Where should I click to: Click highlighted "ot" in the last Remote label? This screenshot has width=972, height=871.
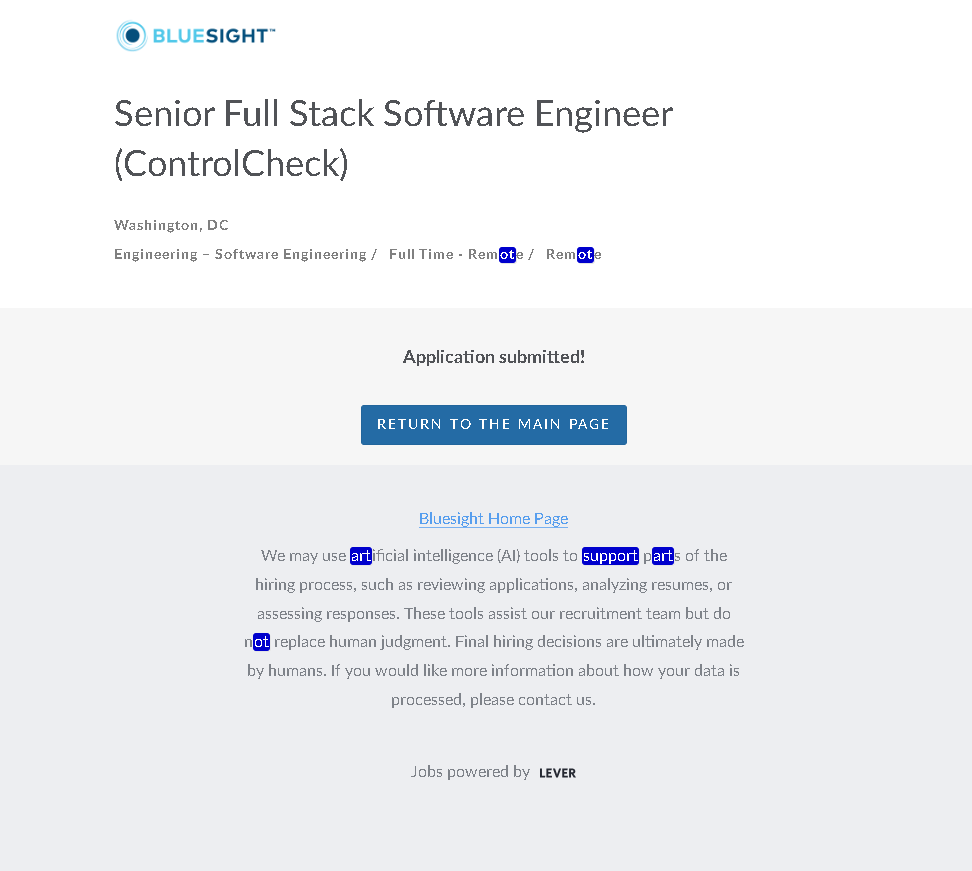pyautogui.click(x=585, y=255)
